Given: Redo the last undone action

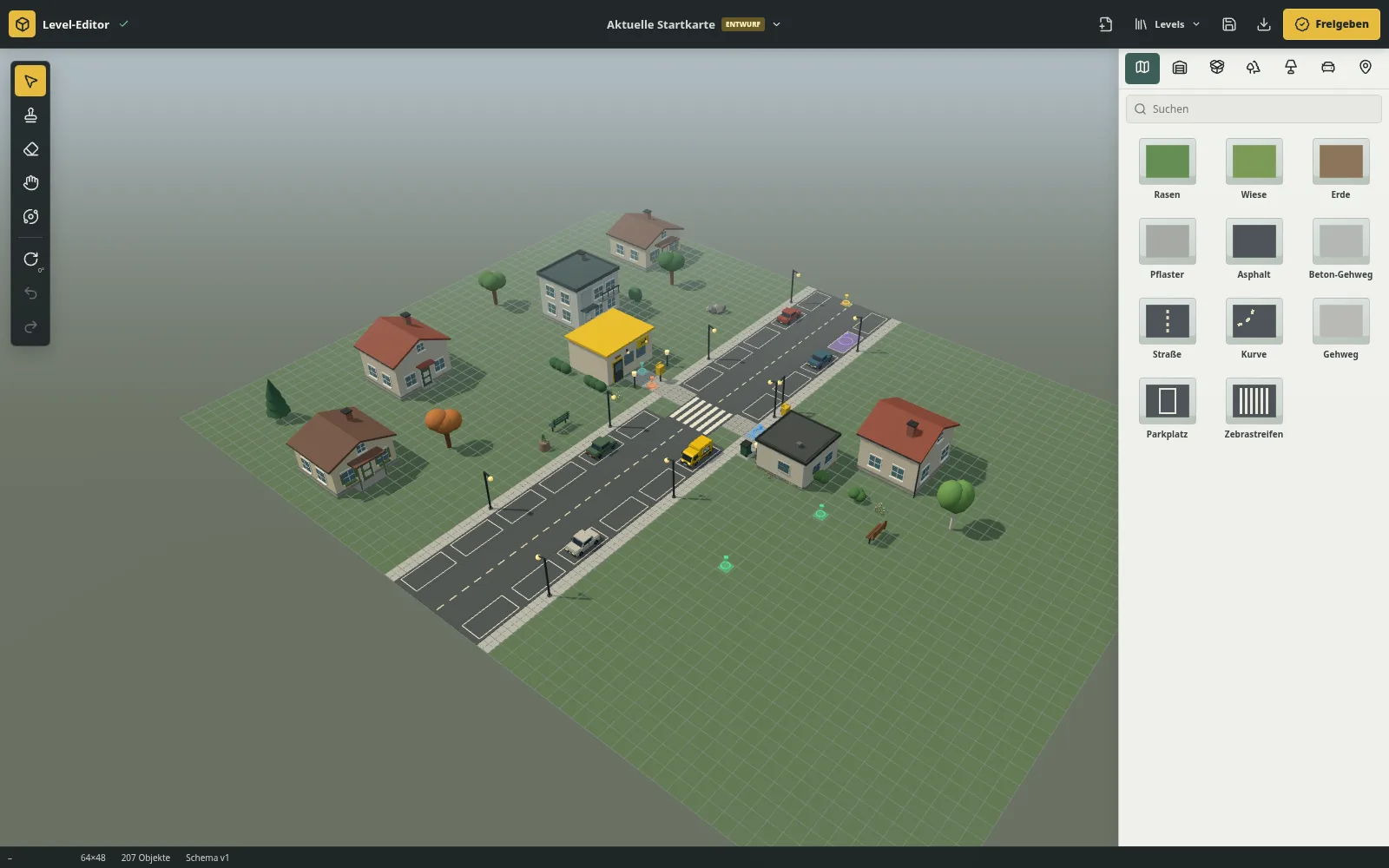Looking at the screenshot, I should click(x=30, y=326).
